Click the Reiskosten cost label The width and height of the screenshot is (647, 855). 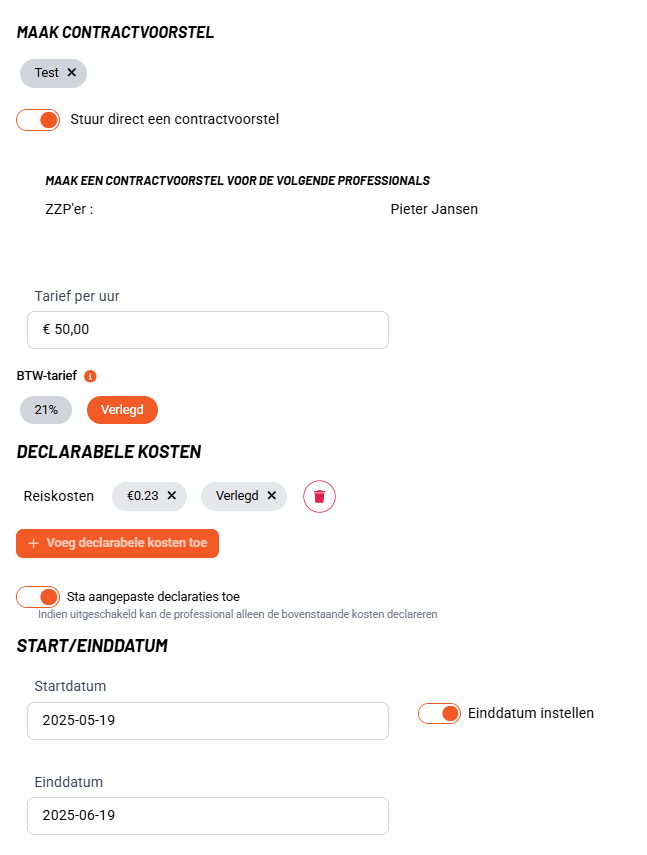coord(58,496)
